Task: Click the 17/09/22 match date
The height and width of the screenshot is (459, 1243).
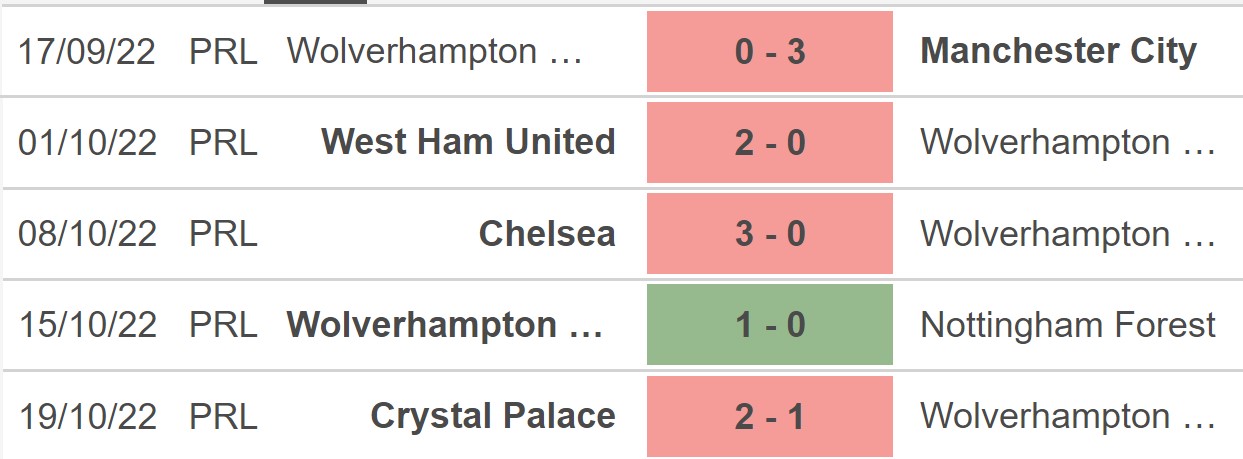Action: pyautogui.click(x=87, y=52)
